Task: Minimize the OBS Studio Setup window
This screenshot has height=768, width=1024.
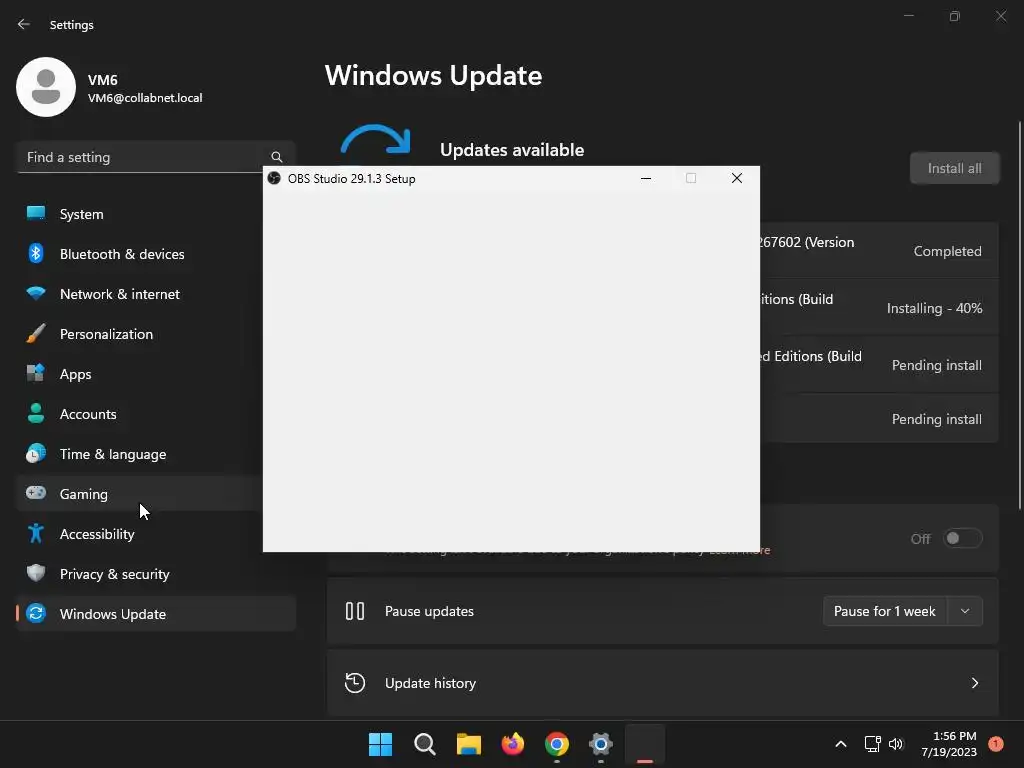Action: tap(646, 178)
